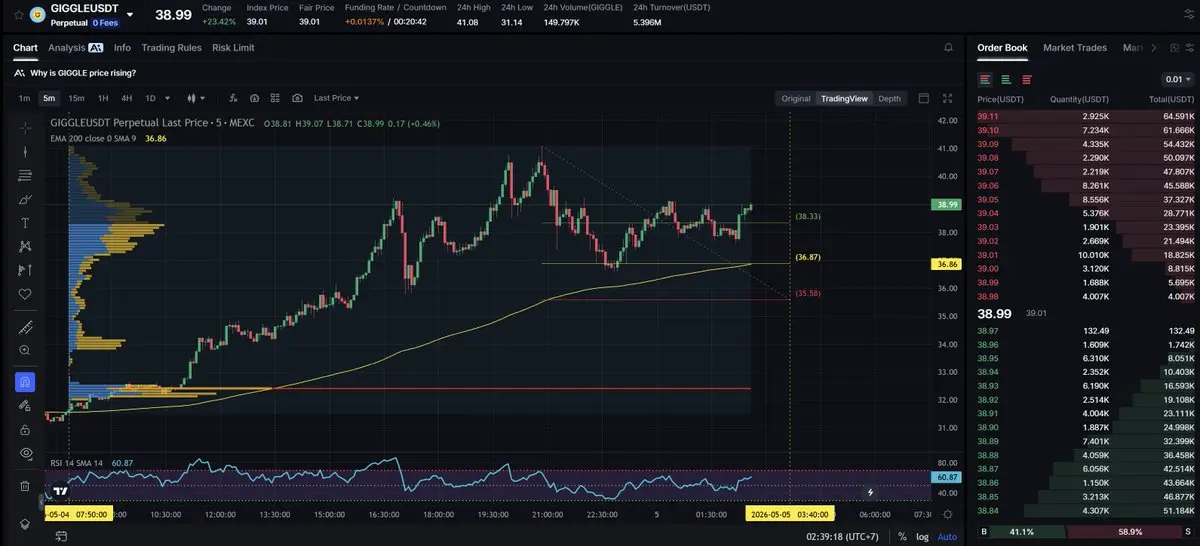
Task: Open the Risk Limit tab
Action: pos(233,47)
